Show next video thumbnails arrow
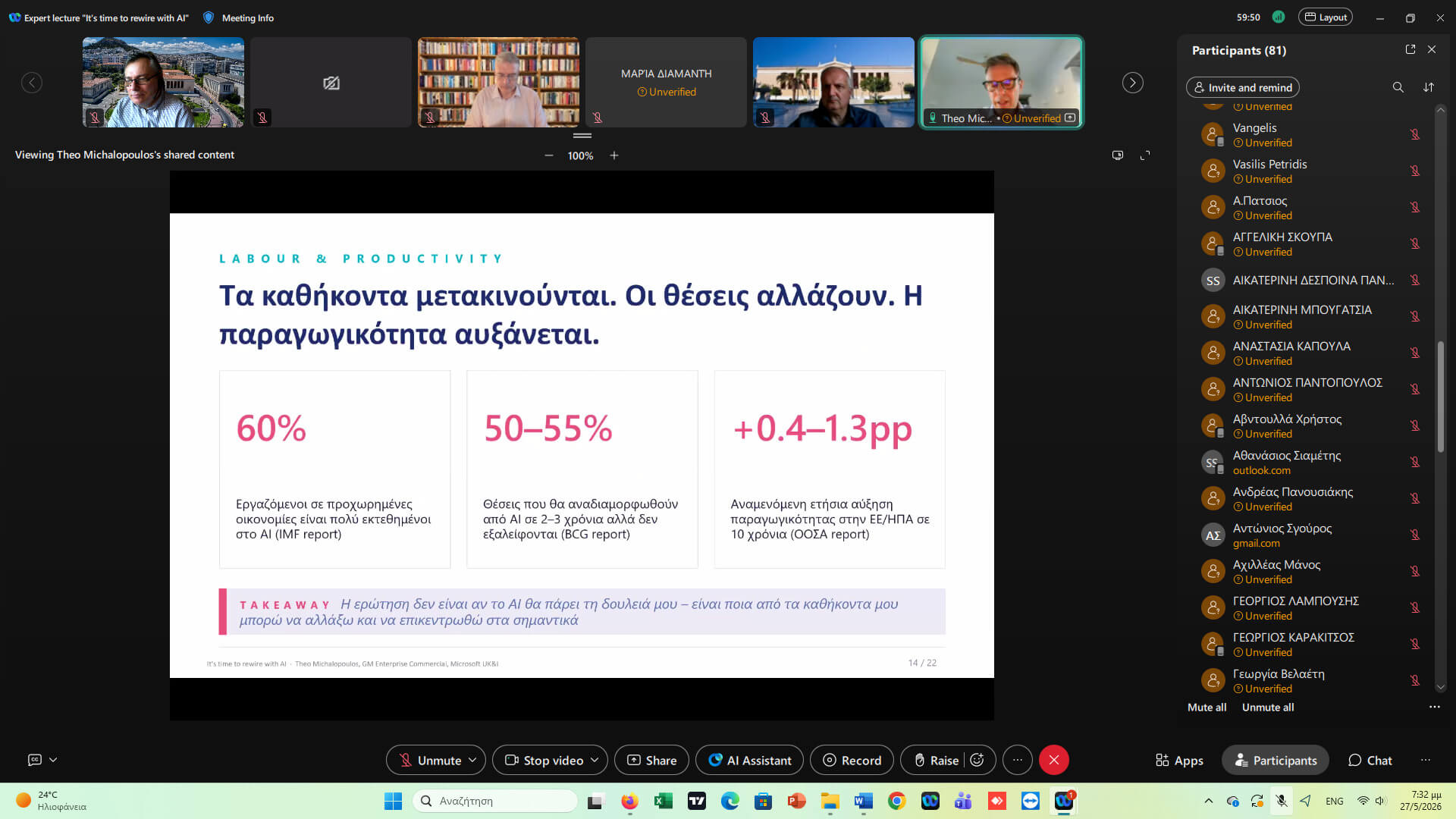The height and width of the screenshot is (819, 1456). pos(1132,83)
